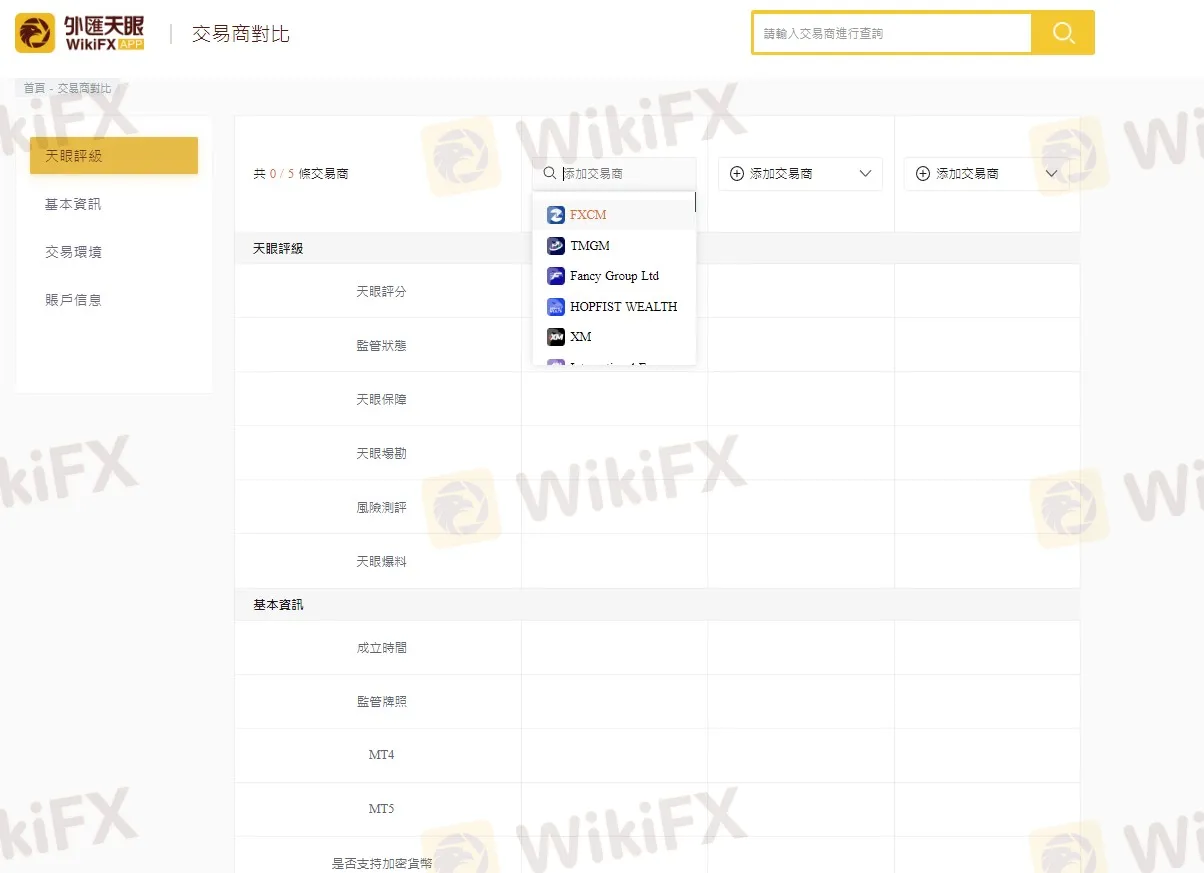Follow the 首頁 breadcrumb link

pyautogui.click(x=35, y=88)
